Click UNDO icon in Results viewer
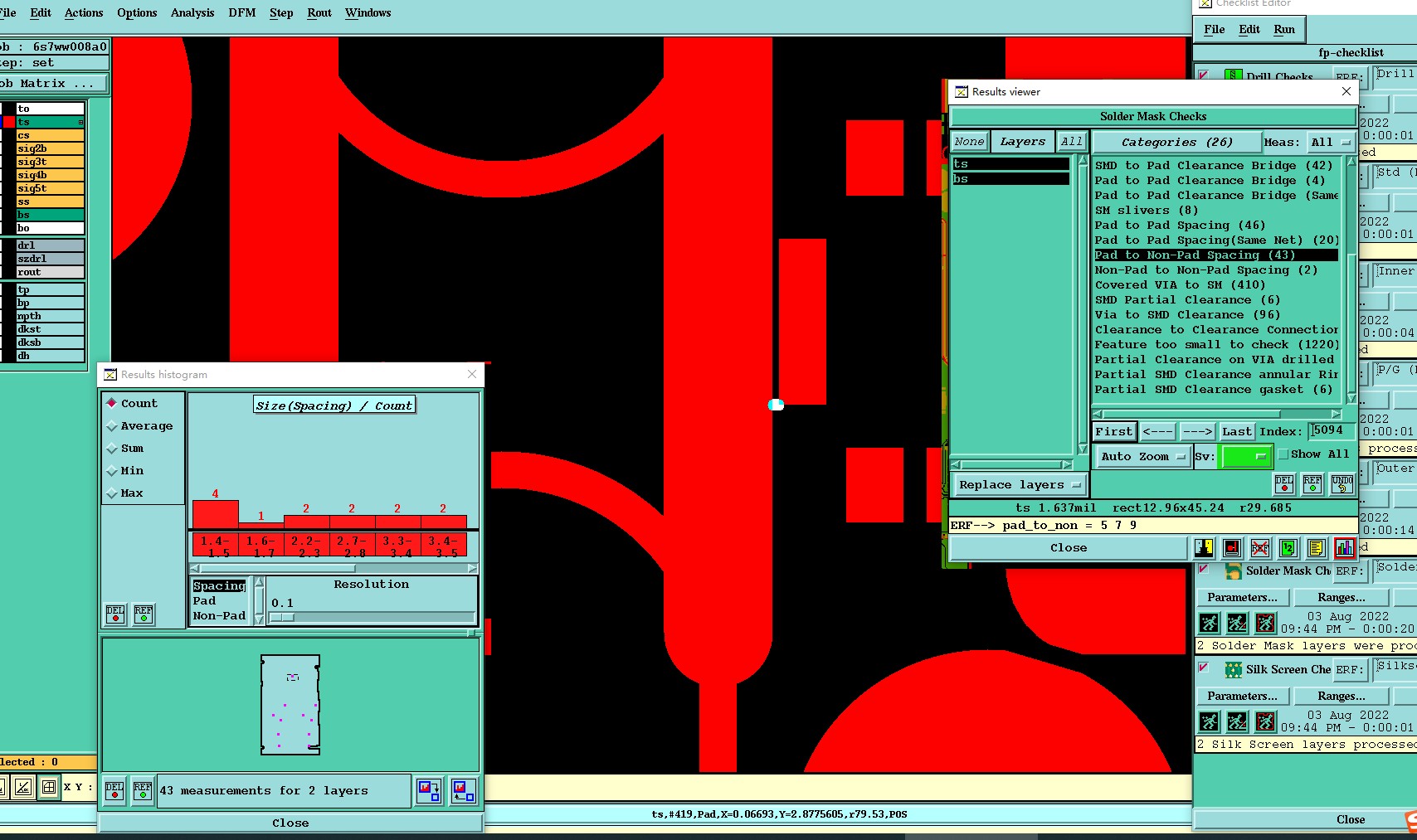Screen dimensions: 1417x840 coord(1342,484)
